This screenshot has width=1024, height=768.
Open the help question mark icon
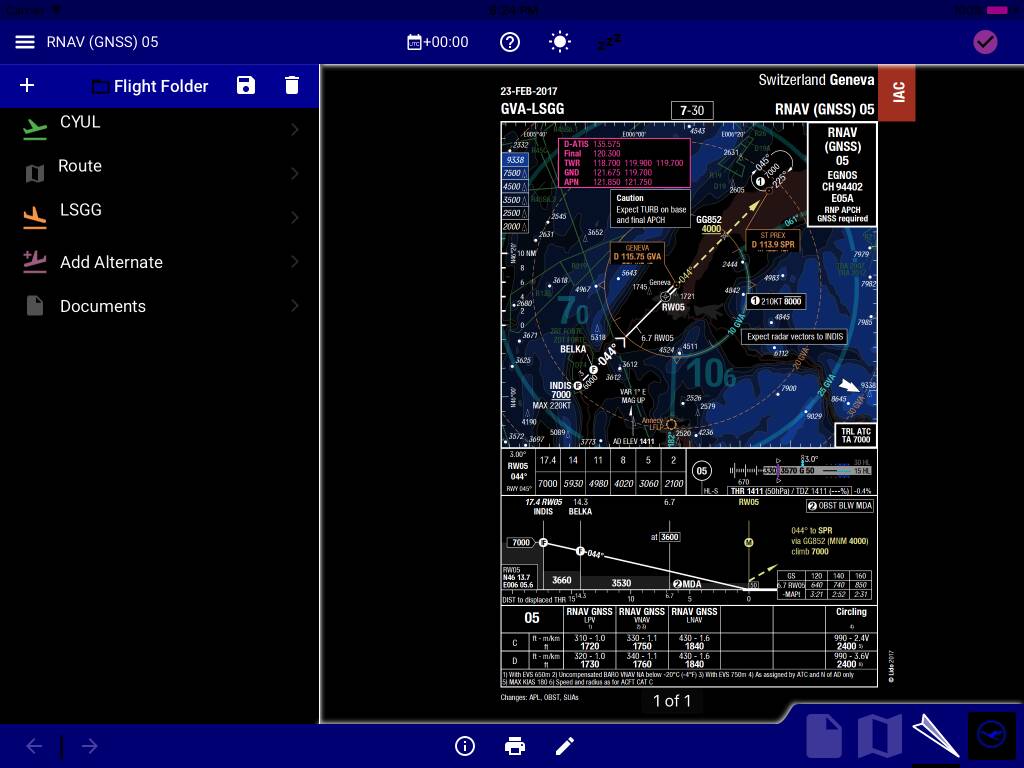pos(510,42)
